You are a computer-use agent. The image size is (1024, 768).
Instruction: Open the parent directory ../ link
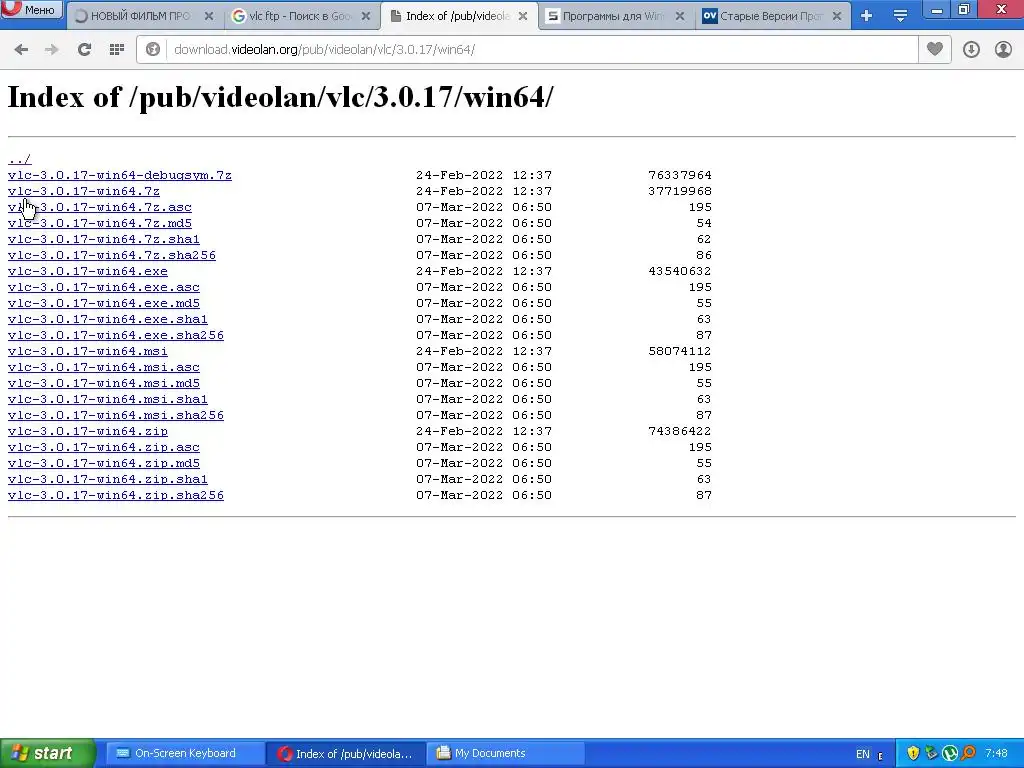(x=20, y=159)
